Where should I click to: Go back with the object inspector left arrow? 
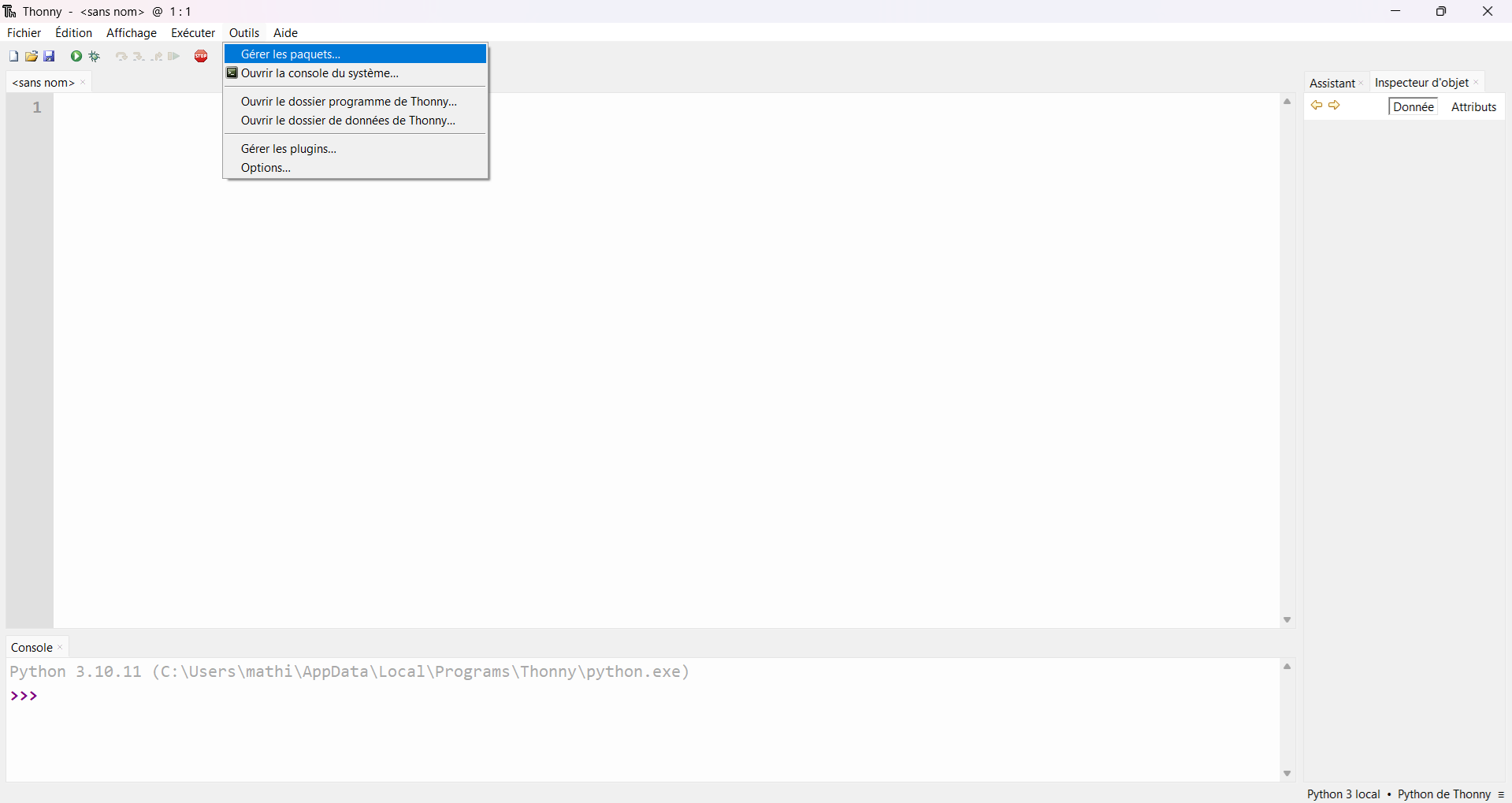click(1316, 106)
